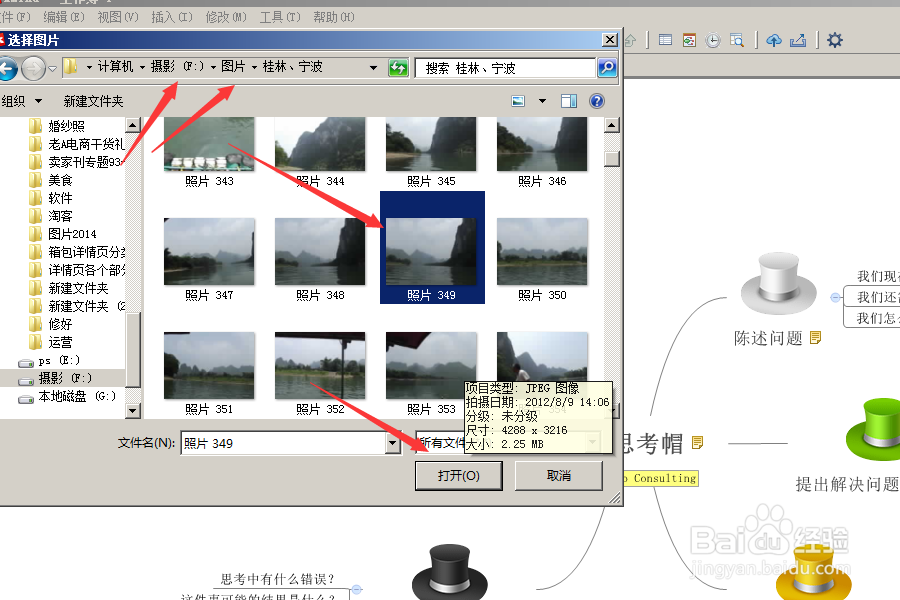
Task: Open the 工具(T) menu
Action: (x=280, y=17)
